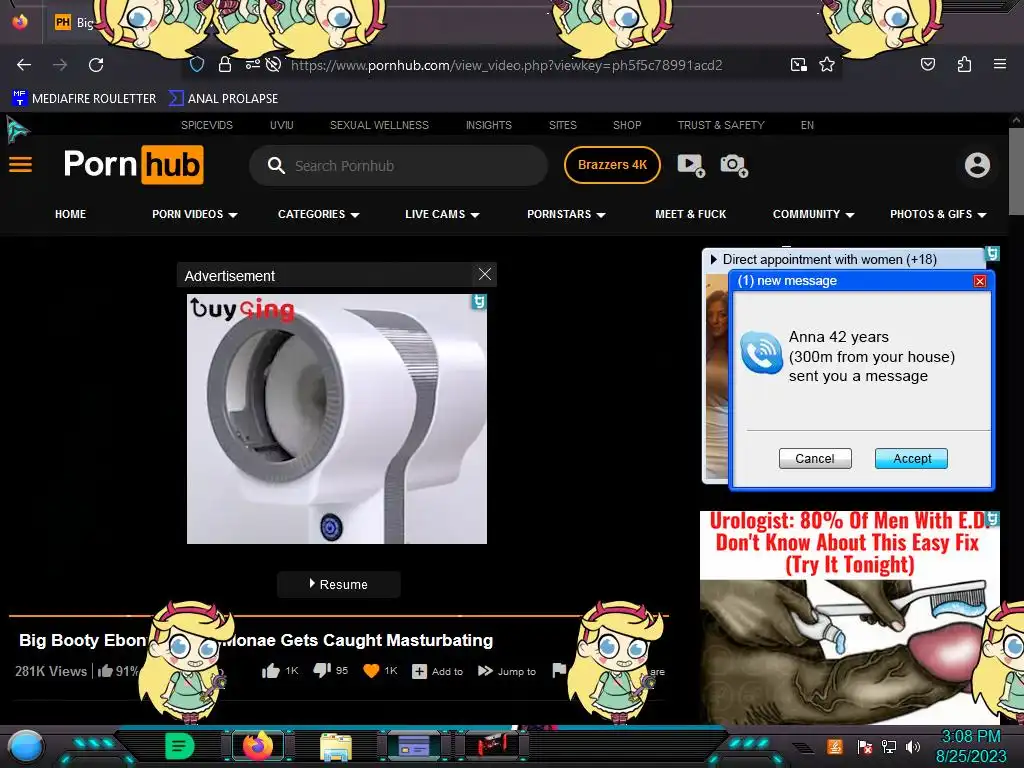
Task: Favorite the video with the heart icon
Action: (x=371, y=671)
